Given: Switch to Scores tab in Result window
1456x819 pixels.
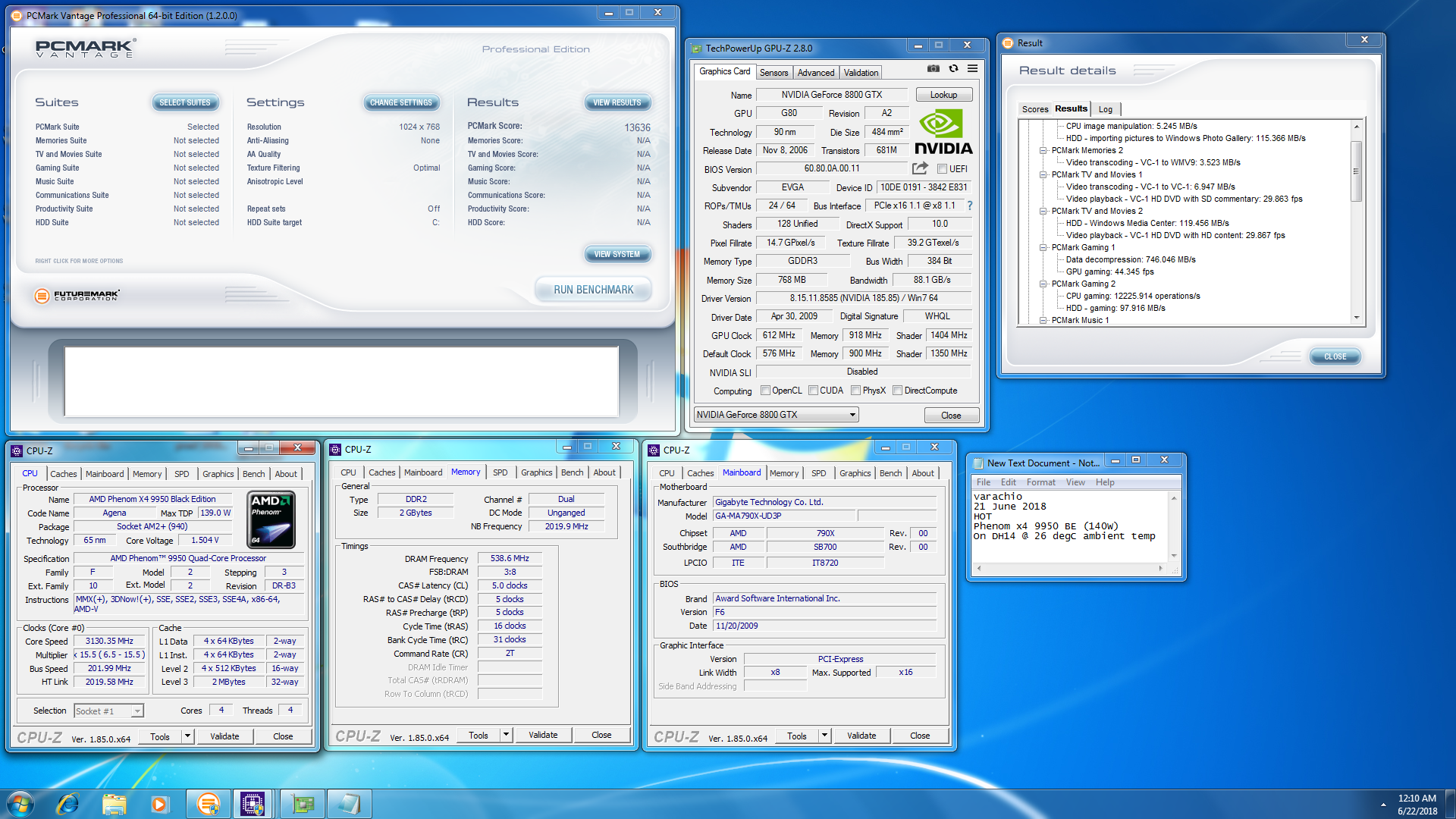Looking at the screenshot, I should tap(1035, 109).
